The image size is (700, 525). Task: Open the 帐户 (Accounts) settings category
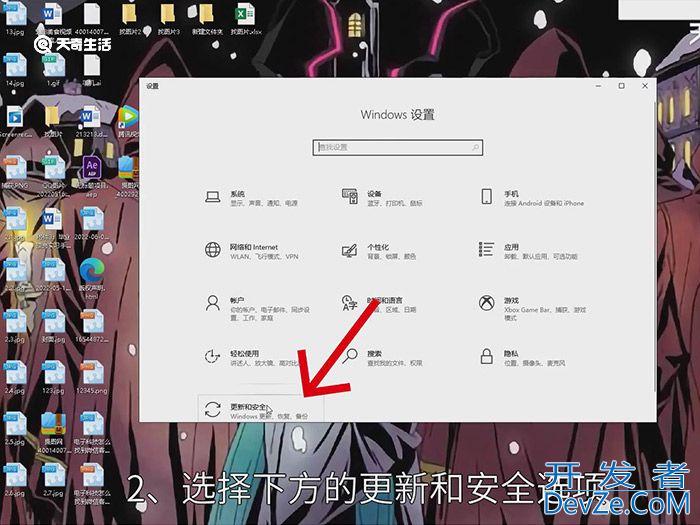[x=257, y=308]
